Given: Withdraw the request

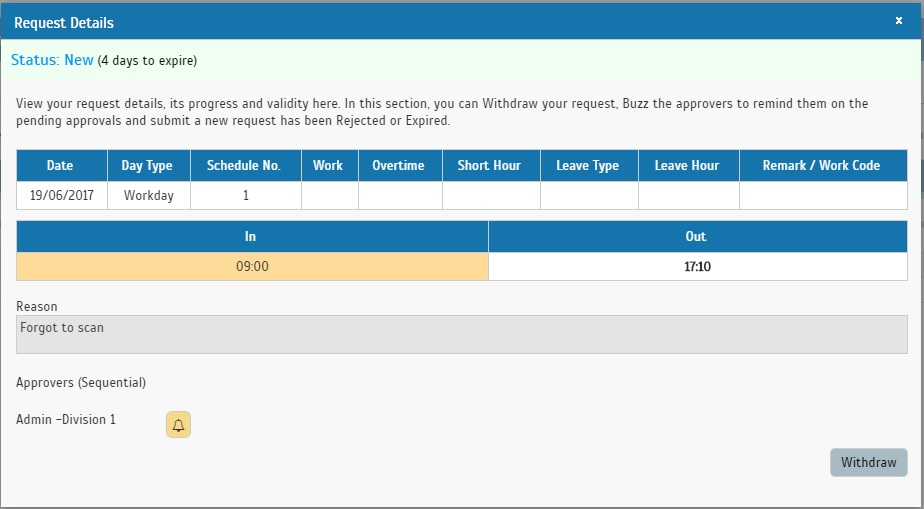Looking at the screenshot, I should pos(869,462).
